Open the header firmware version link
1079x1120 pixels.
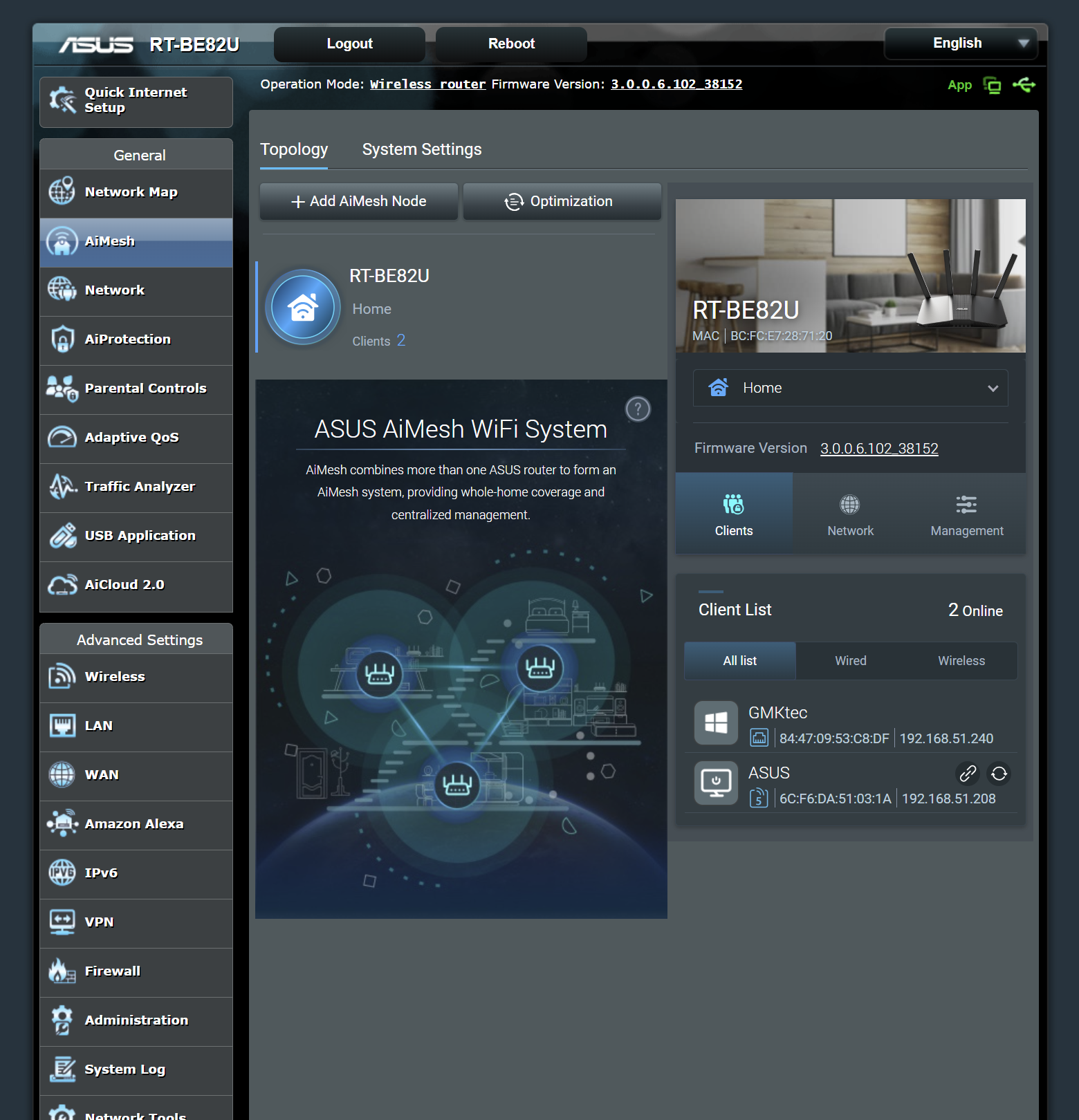click(x=676, y=84)
